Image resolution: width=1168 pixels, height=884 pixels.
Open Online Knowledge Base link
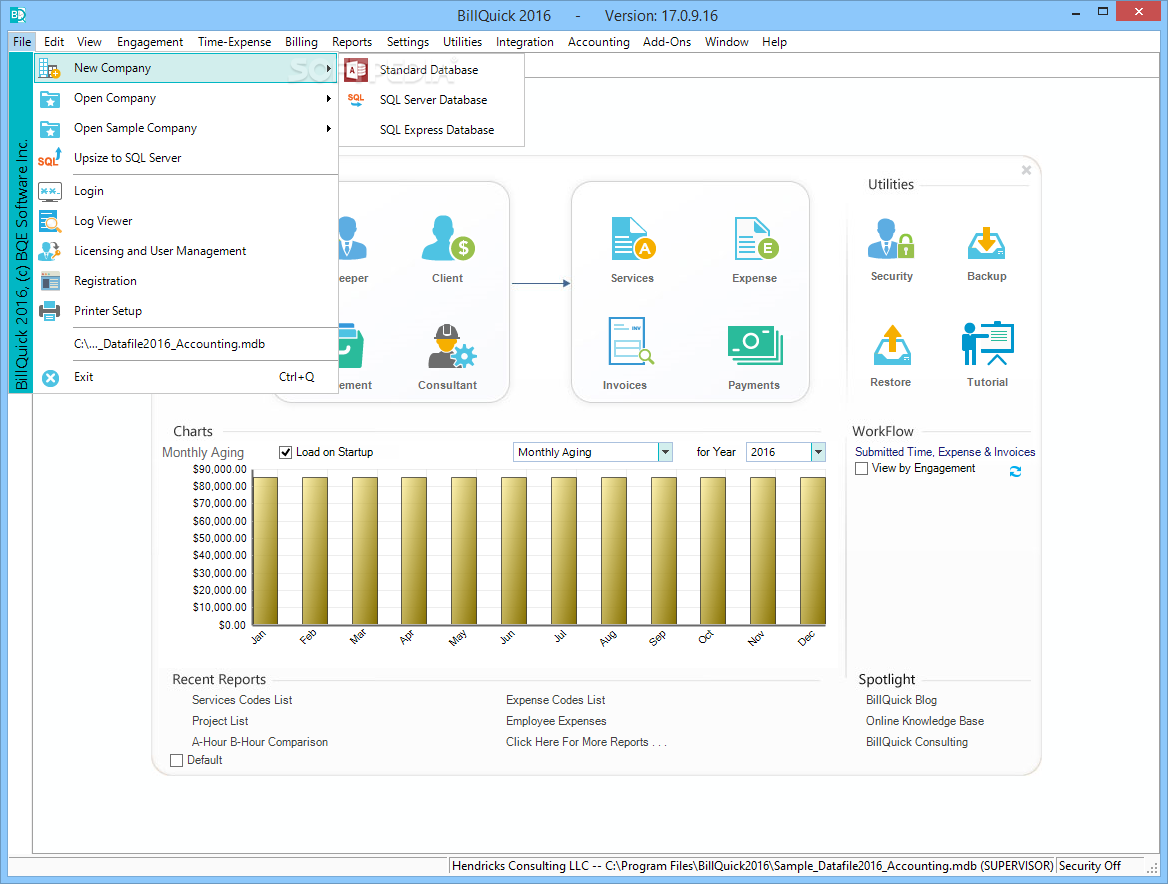924,721
